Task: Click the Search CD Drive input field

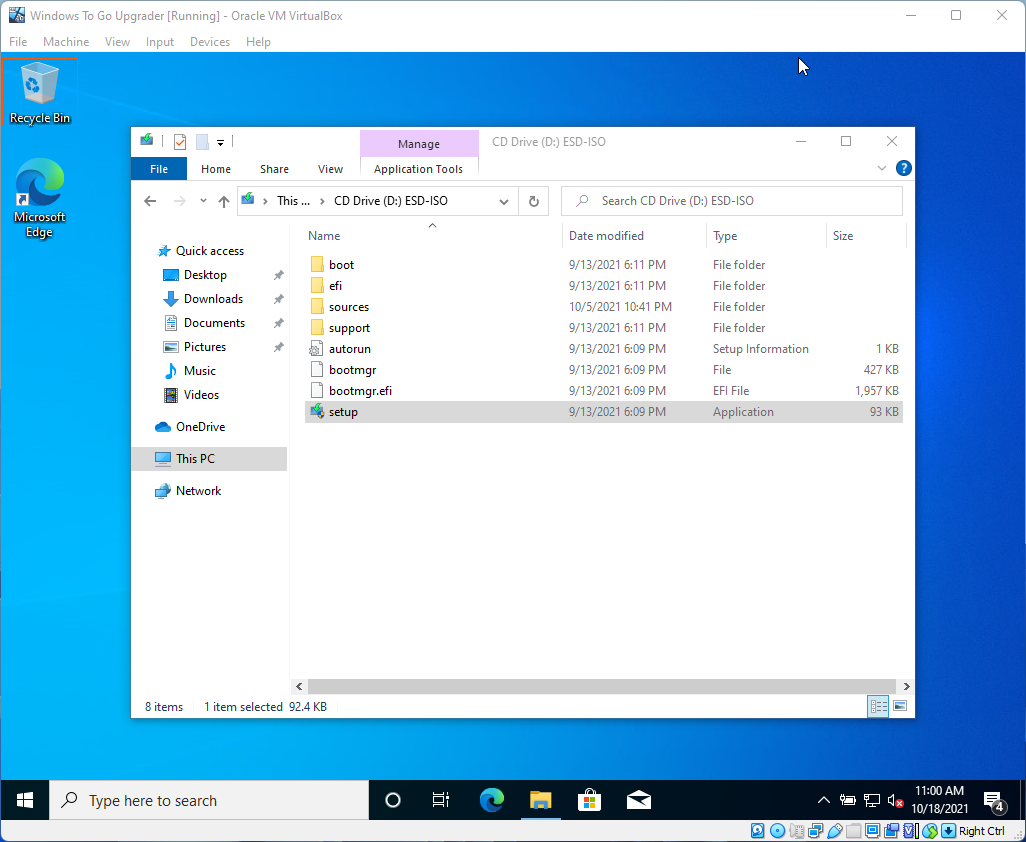Action: point(732,201)
